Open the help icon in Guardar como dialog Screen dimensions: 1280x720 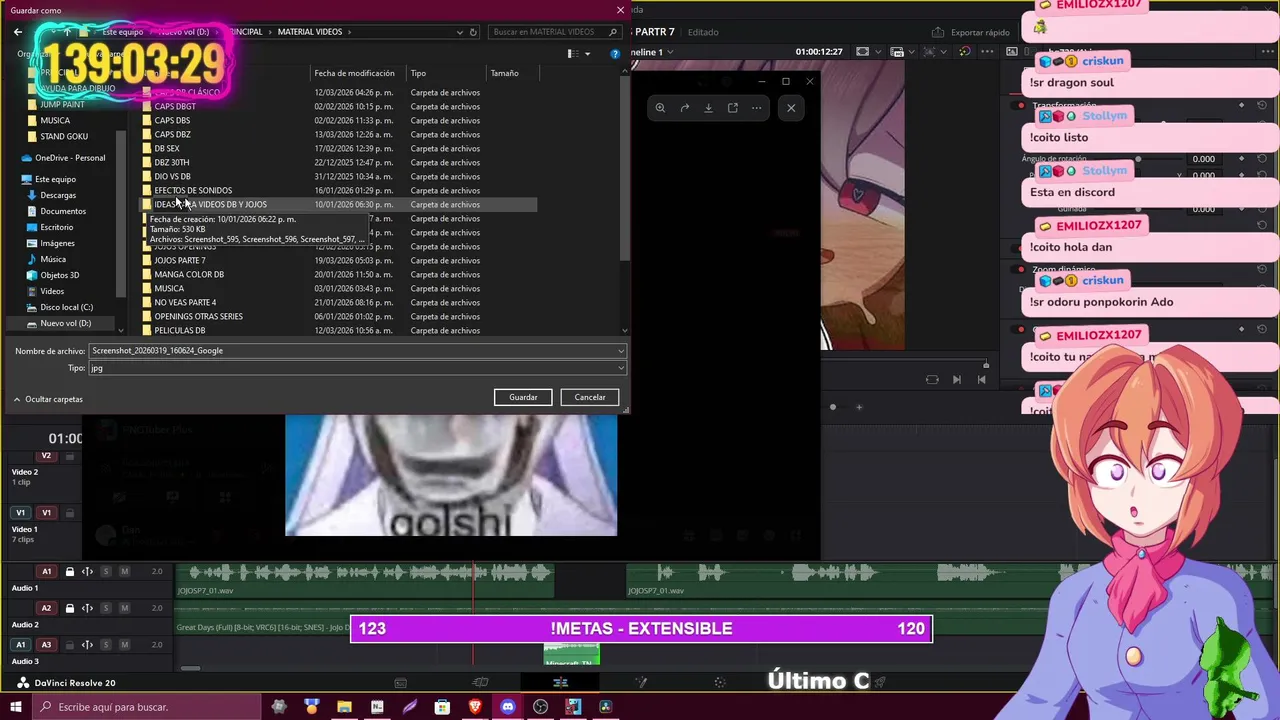(x=615, y=54)
